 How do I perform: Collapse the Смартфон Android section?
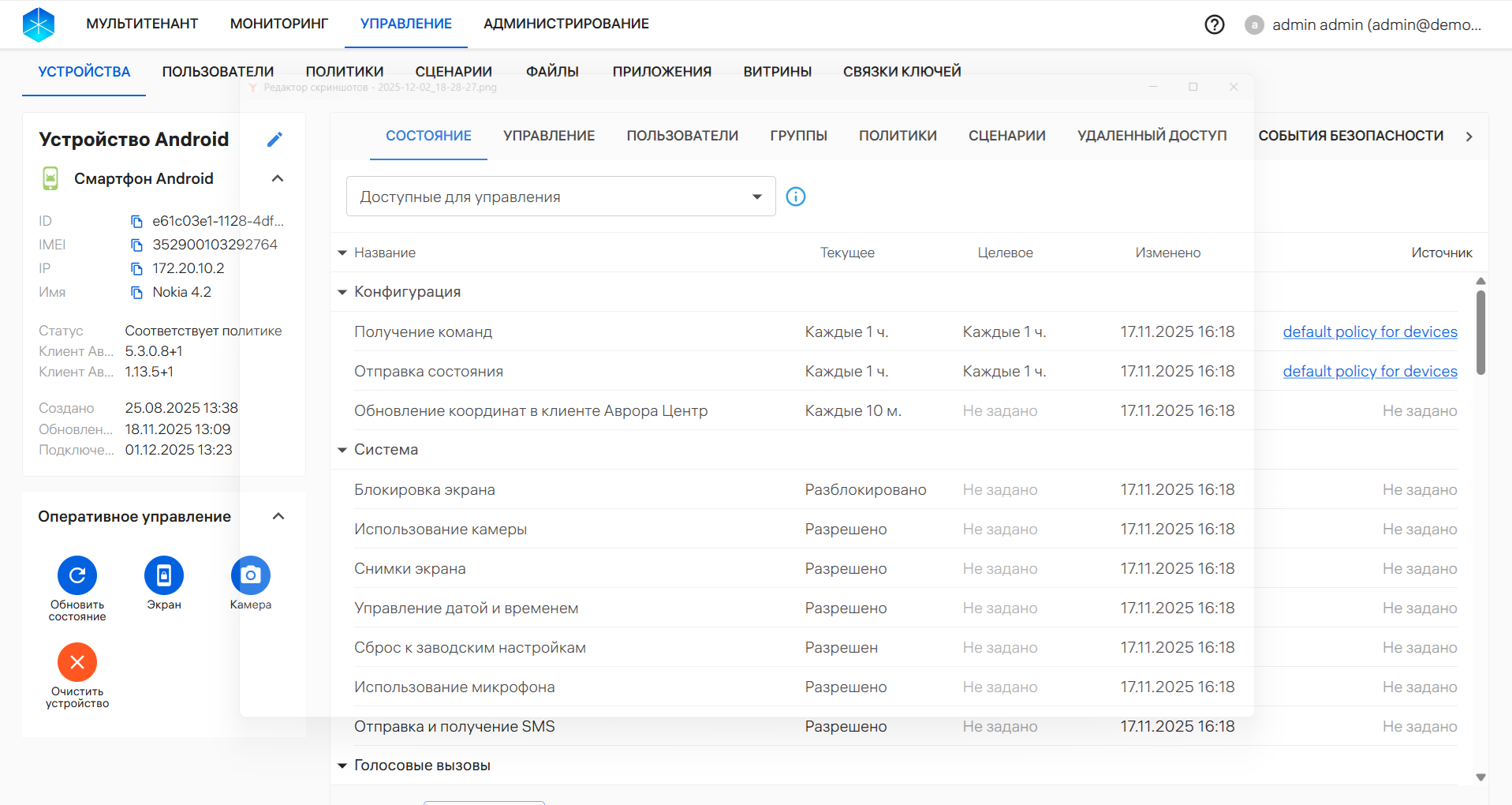[278, 178]
